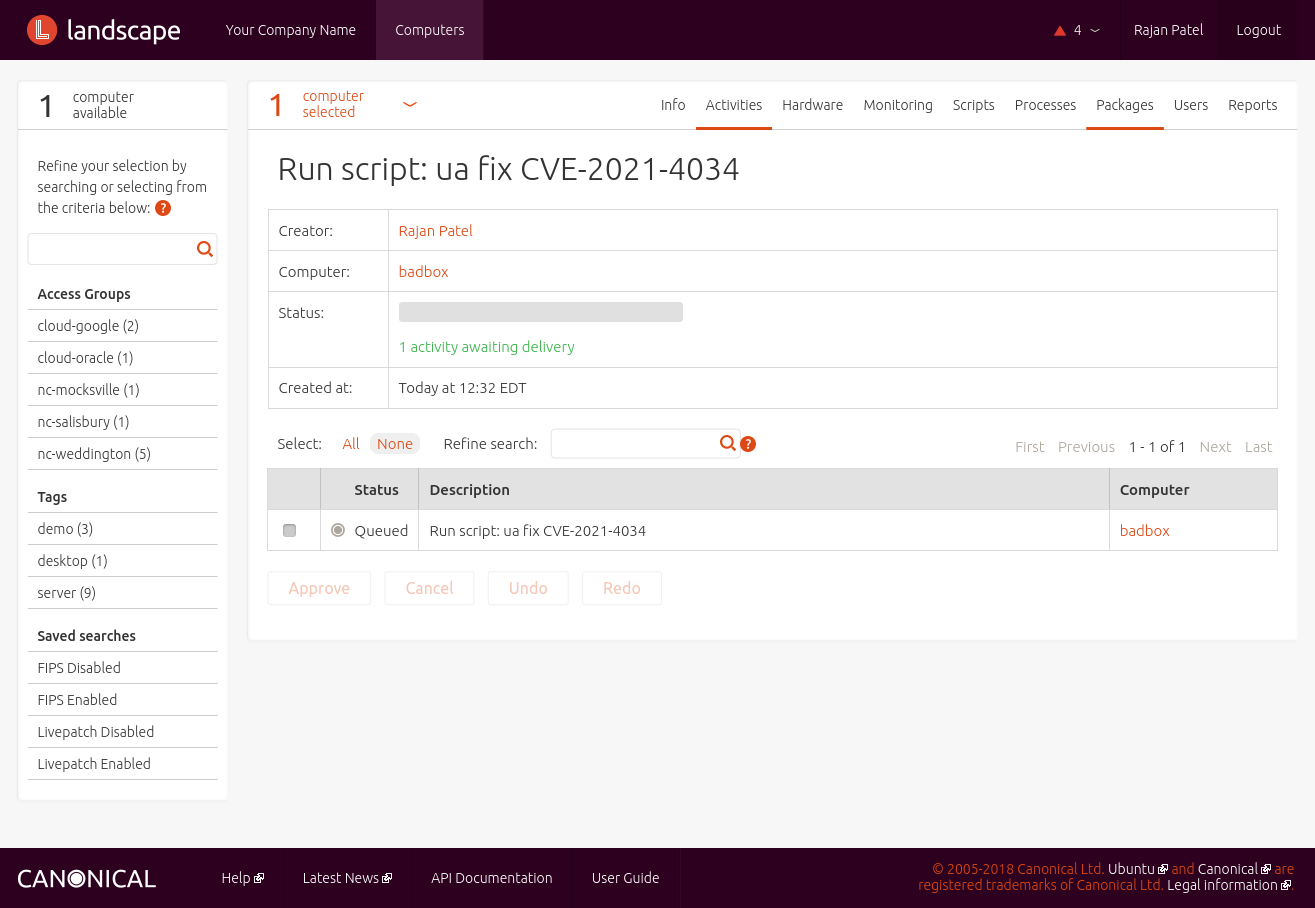Click external link icon beside Latest News
The height and width of the screenshot is (908, 1315).
click(x=387, y=878)
